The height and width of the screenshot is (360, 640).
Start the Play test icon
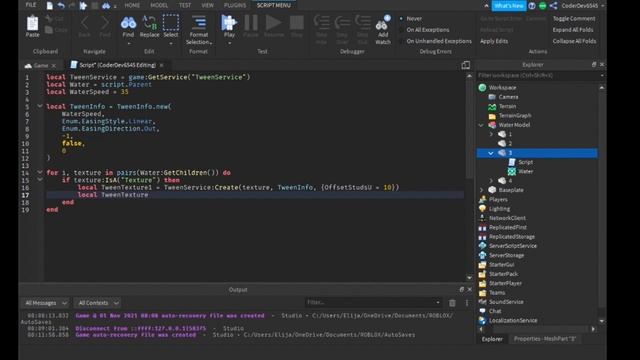pos(229,22)
